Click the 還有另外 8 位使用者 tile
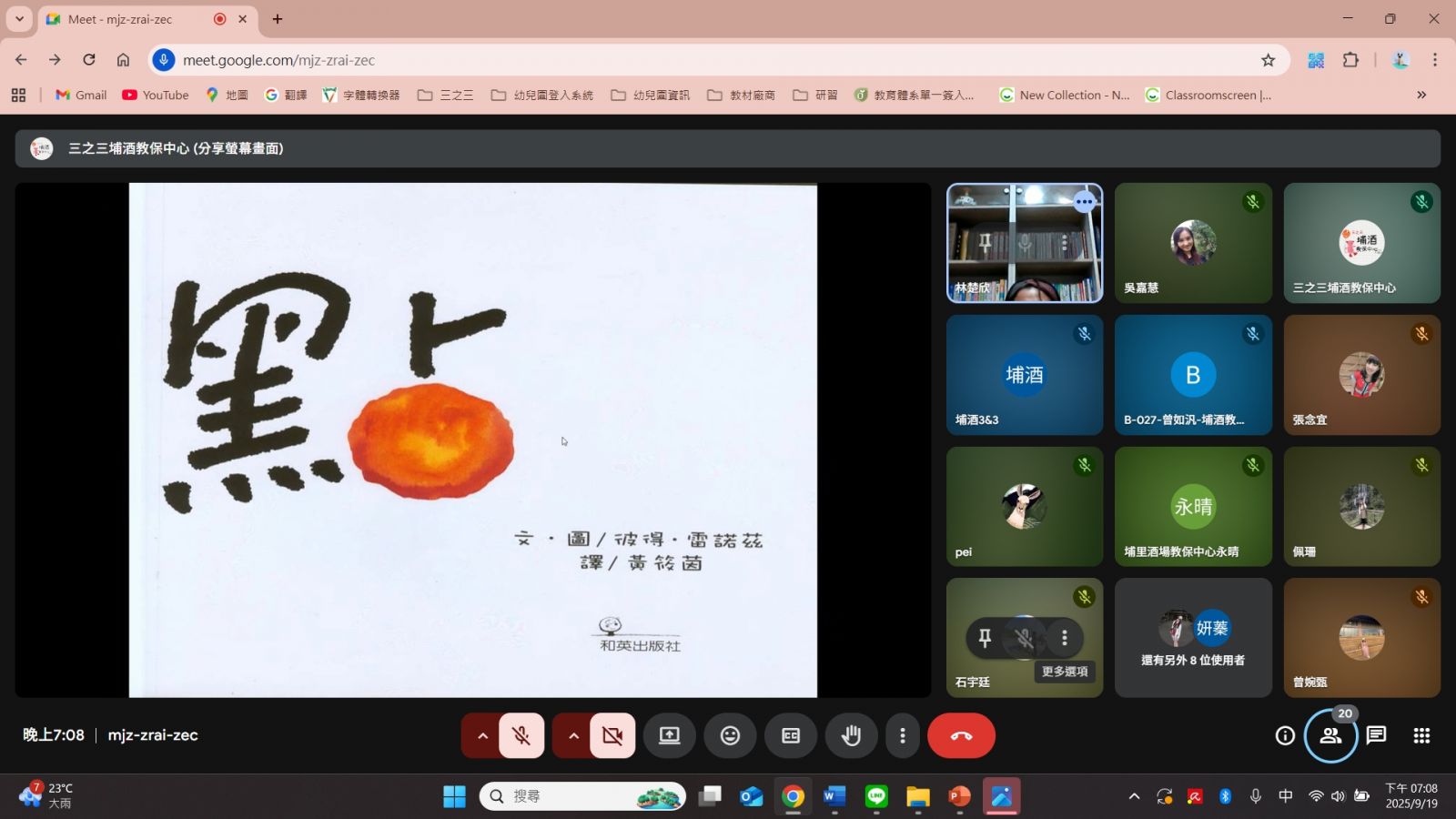This screenshot has height=819, width=1456. point(1193,638)
